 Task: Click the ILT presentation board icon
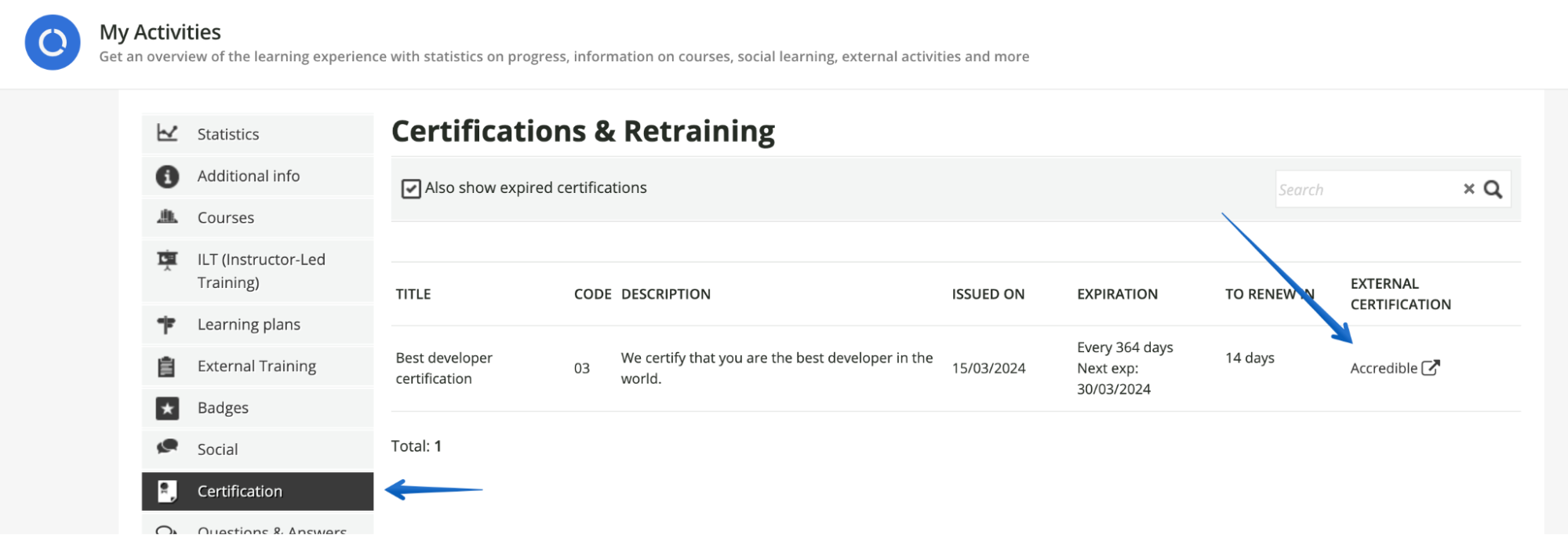[x=167, y=259]
